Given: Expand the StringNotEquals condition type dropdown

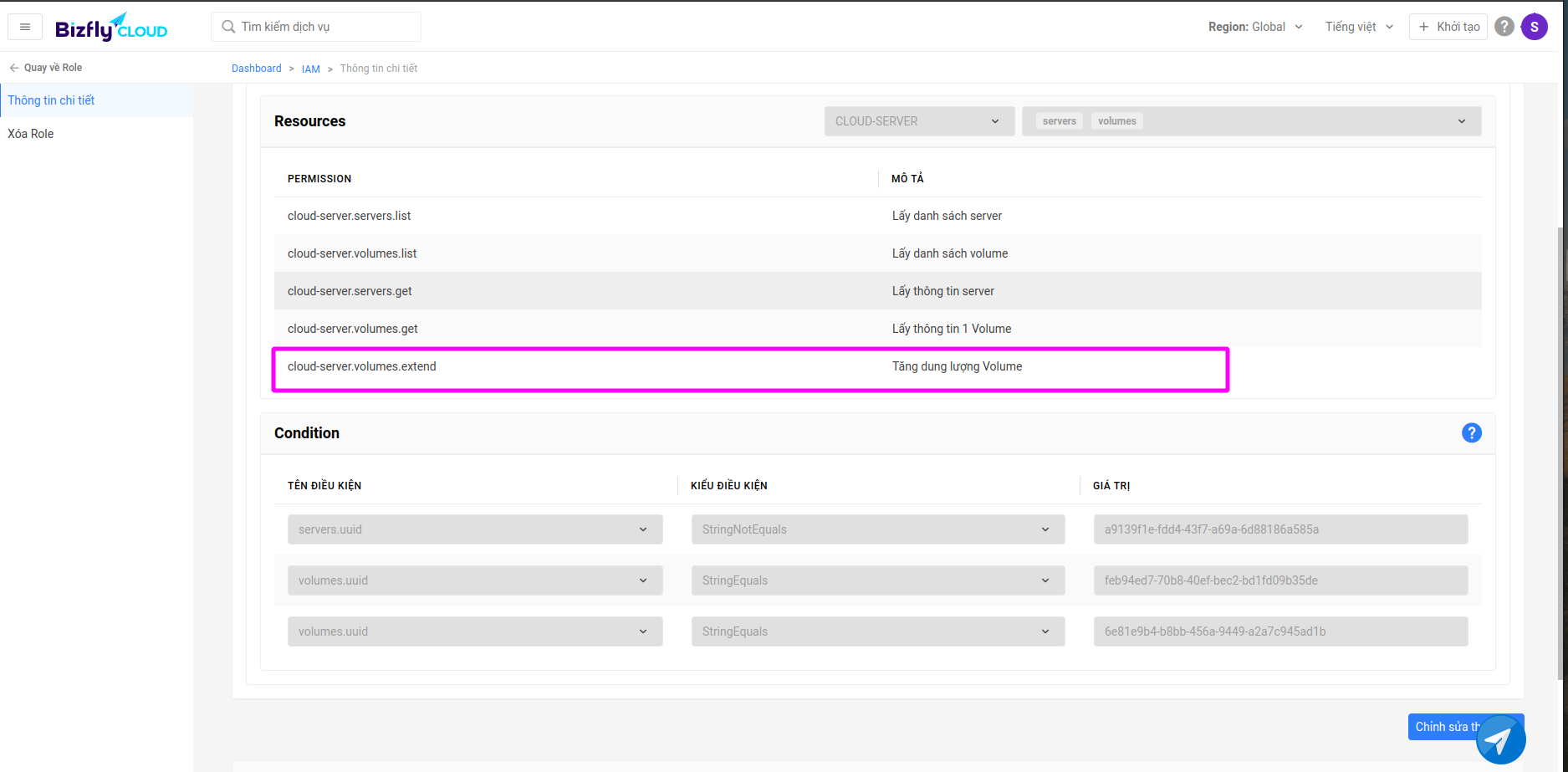Looking at the screenshot, I should (x=877, y=529).
